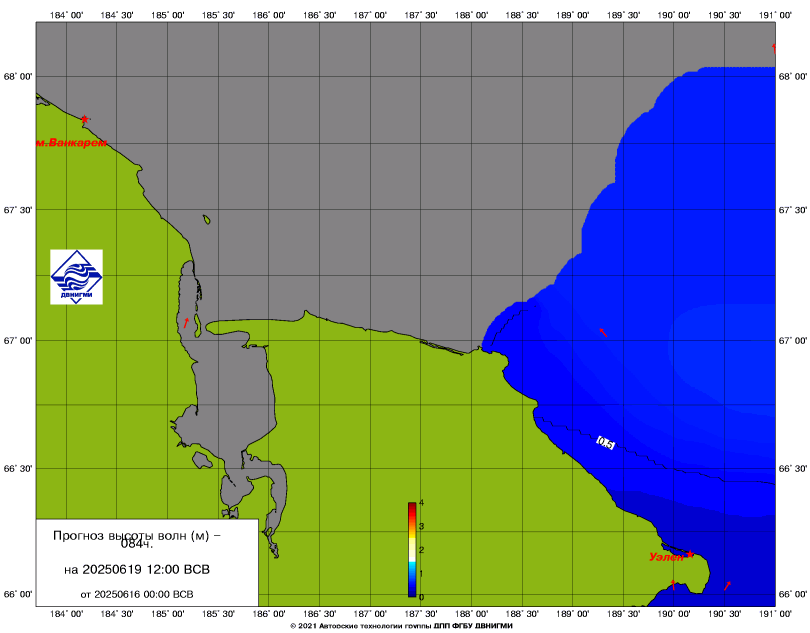Click the top axis label 189°30'
Image resolution: width=810 pixels, height=633 pixels.
(x=623, y=15)
